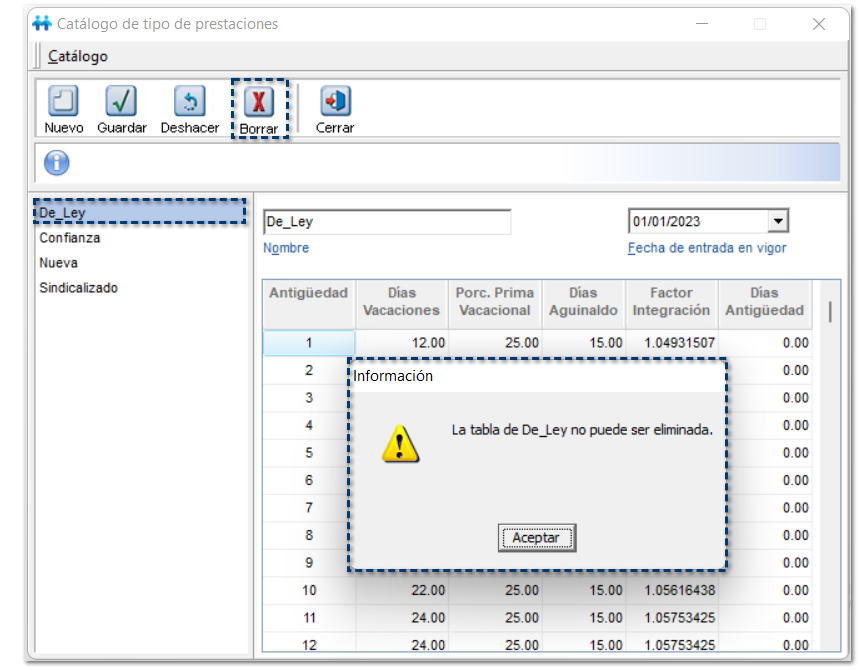Click the Cerrar exit icon

click(x=335, y=102)
